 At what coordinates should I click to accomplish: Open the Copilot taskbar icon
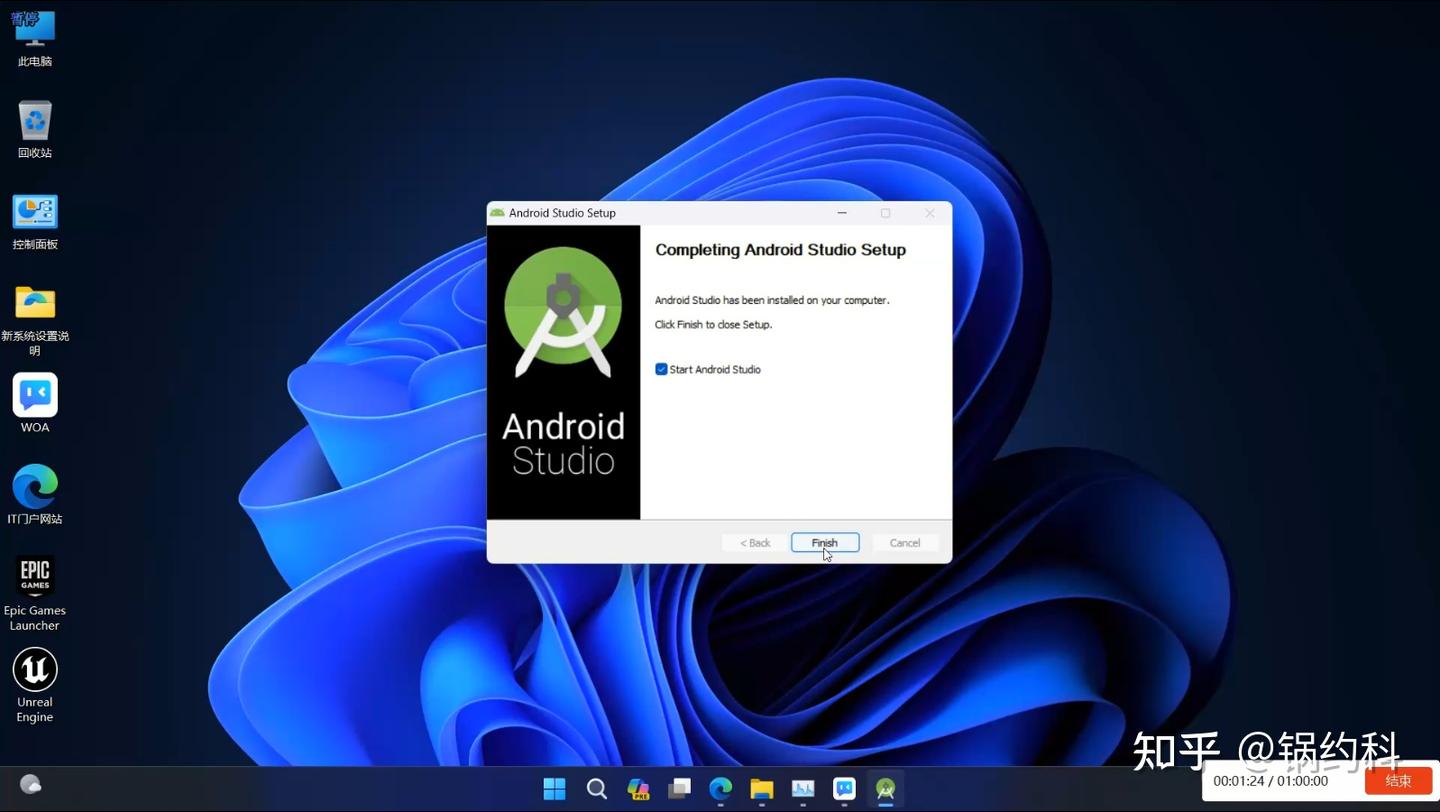pos(638,789)
